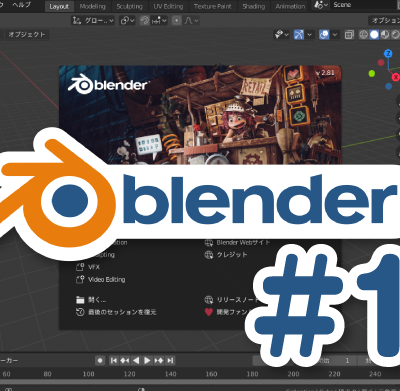Open the snap element type dropdown
The image size is (400, 391).
(159, 21)
